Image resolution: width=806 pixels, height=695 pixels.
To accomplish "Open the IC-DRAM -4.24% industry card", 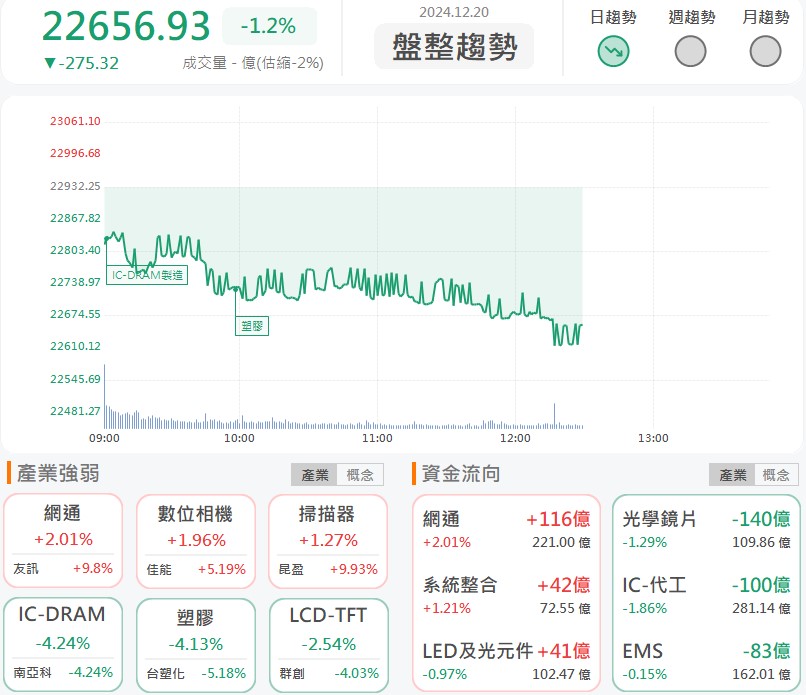I will 63,644.
